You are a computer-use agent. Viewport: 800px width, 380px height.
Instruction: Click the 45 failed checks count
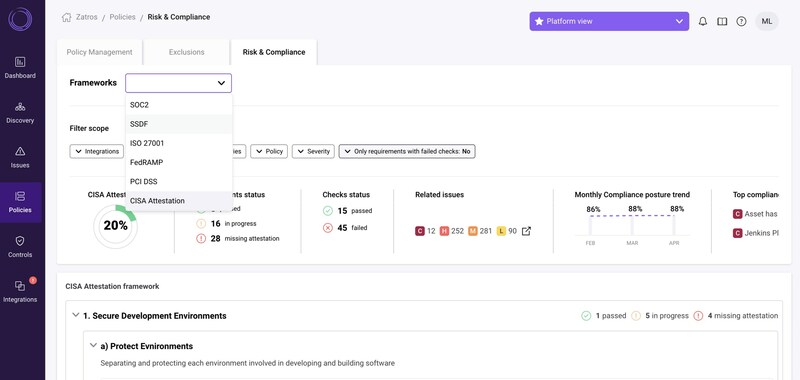[x=342, y=228]
